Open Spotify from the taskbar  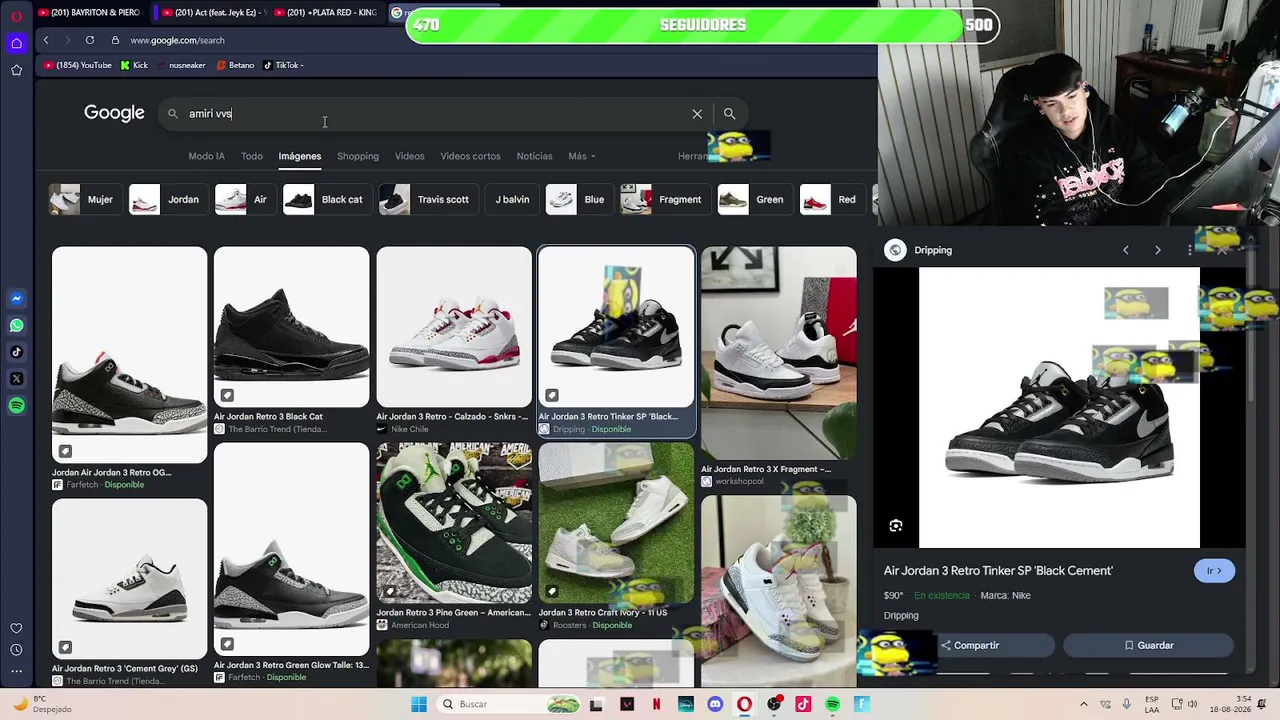(x=832, y=704)
